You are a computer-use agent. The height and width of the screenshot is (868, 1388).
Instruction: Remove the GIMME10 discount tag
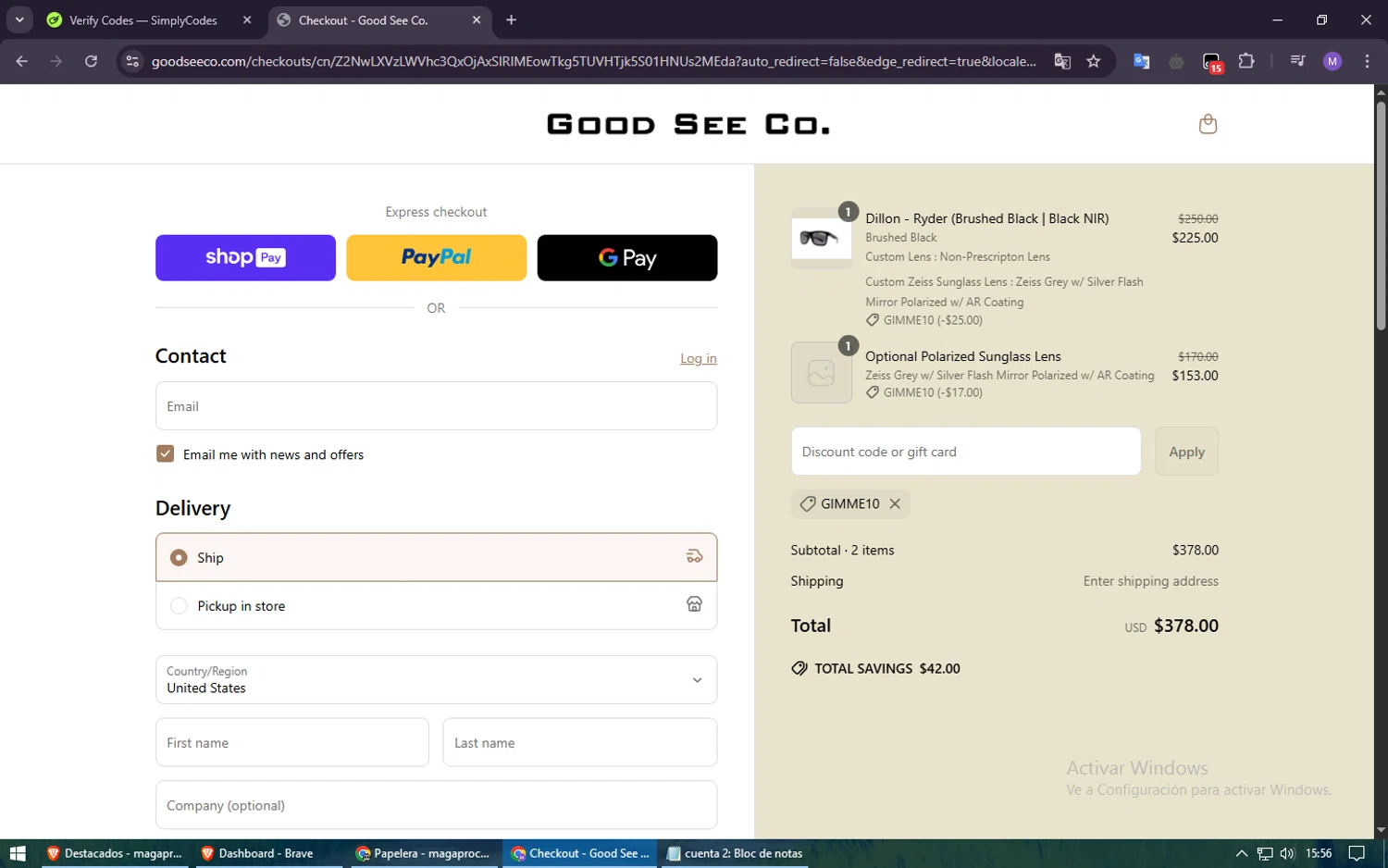pos(895,503)
